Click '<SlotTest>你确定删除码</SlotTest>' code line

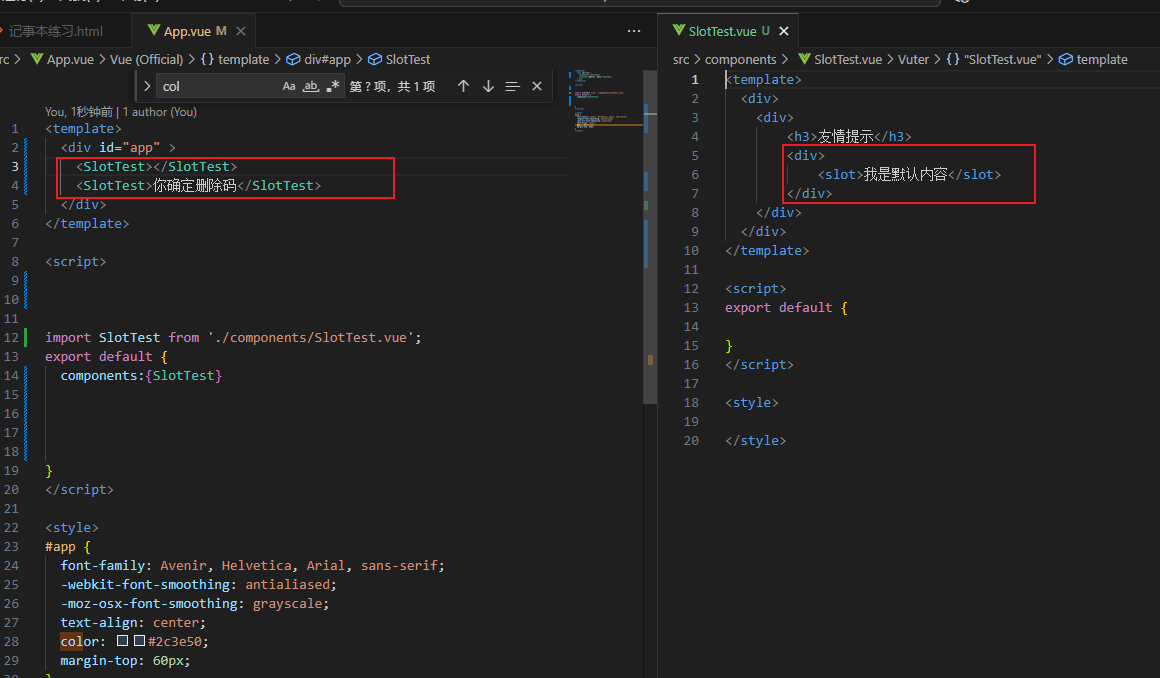pos(198,186)
